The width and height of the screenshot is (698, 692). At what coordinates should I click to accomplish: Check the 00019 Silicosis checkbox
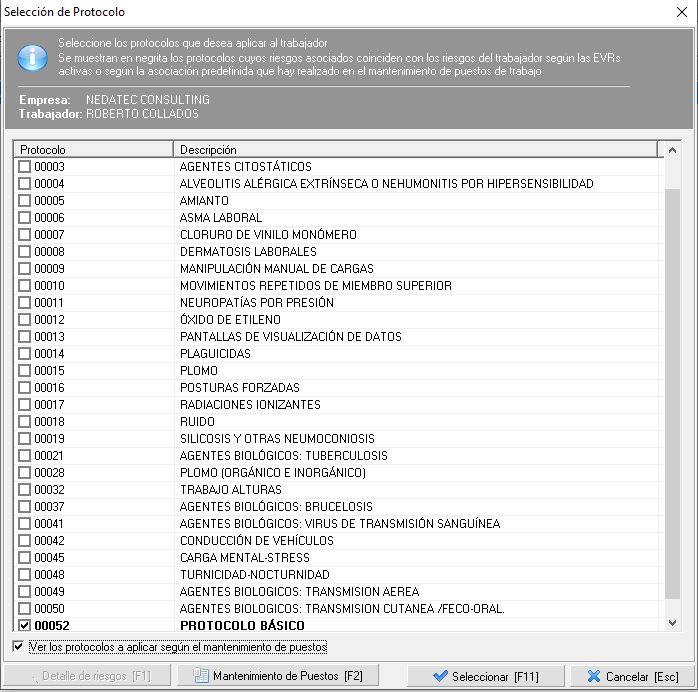[x=24, y=438]
